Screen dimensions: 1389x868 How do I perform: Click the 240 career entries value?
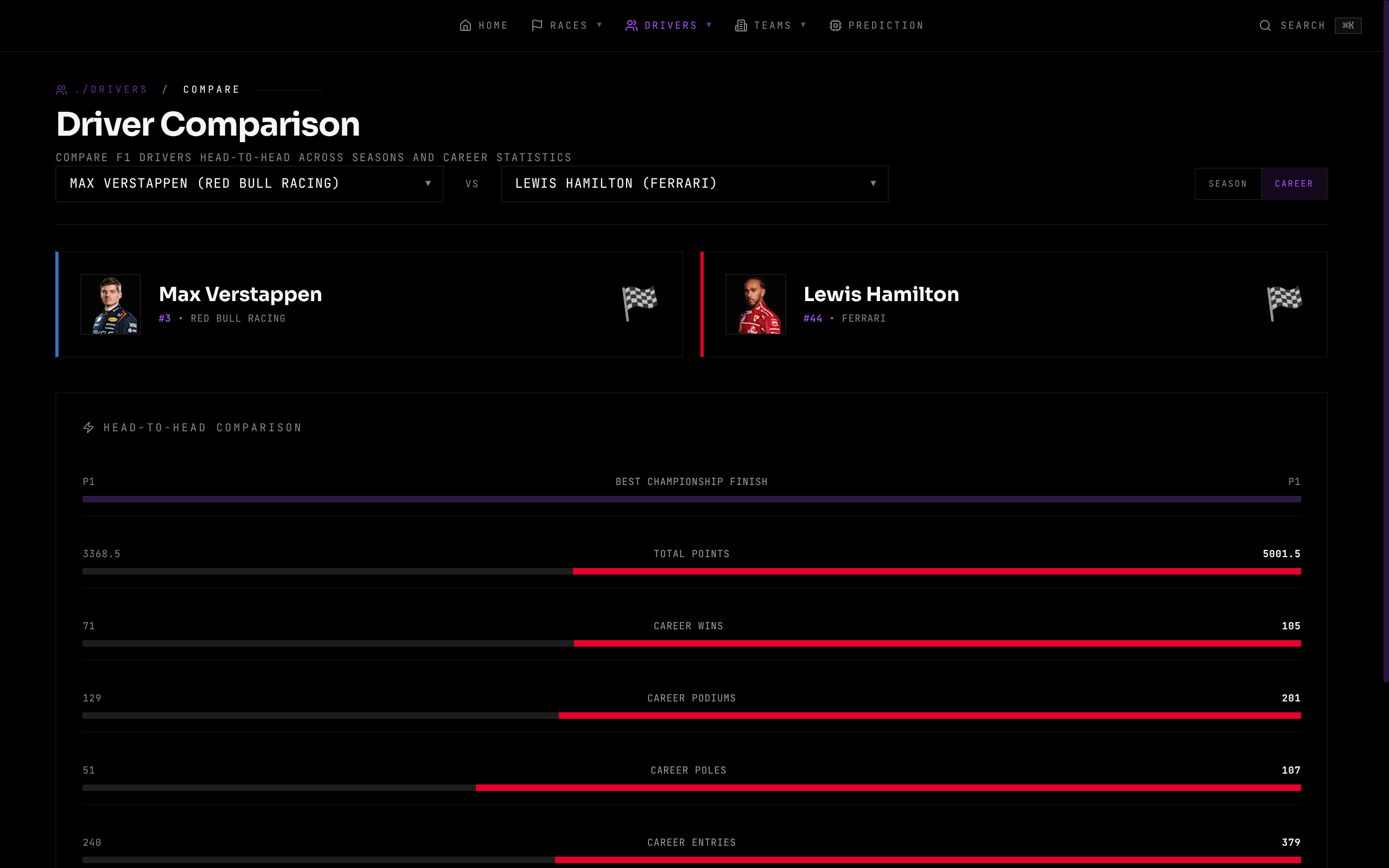tap(92, 843)
